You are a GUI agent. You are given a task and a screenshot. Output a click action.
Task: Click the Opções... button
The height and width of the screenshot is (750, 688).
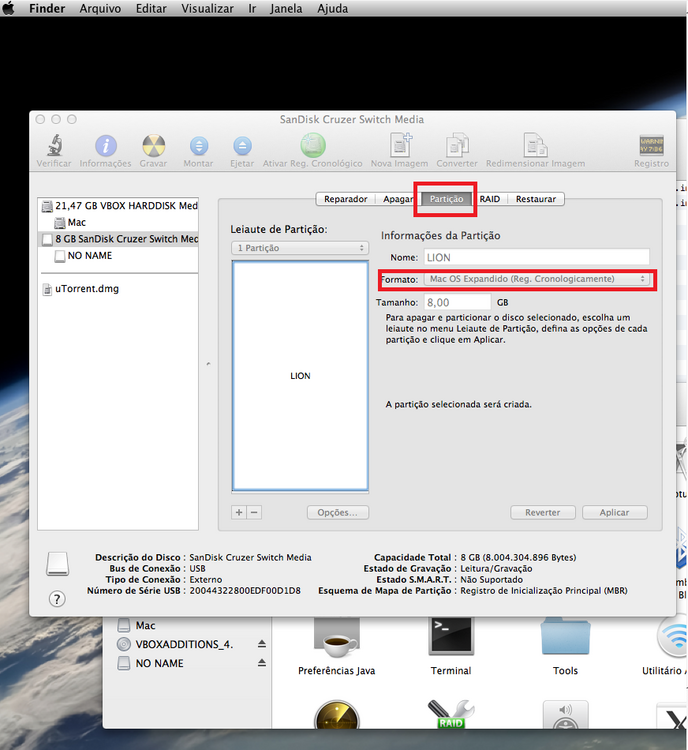(337, 512)
